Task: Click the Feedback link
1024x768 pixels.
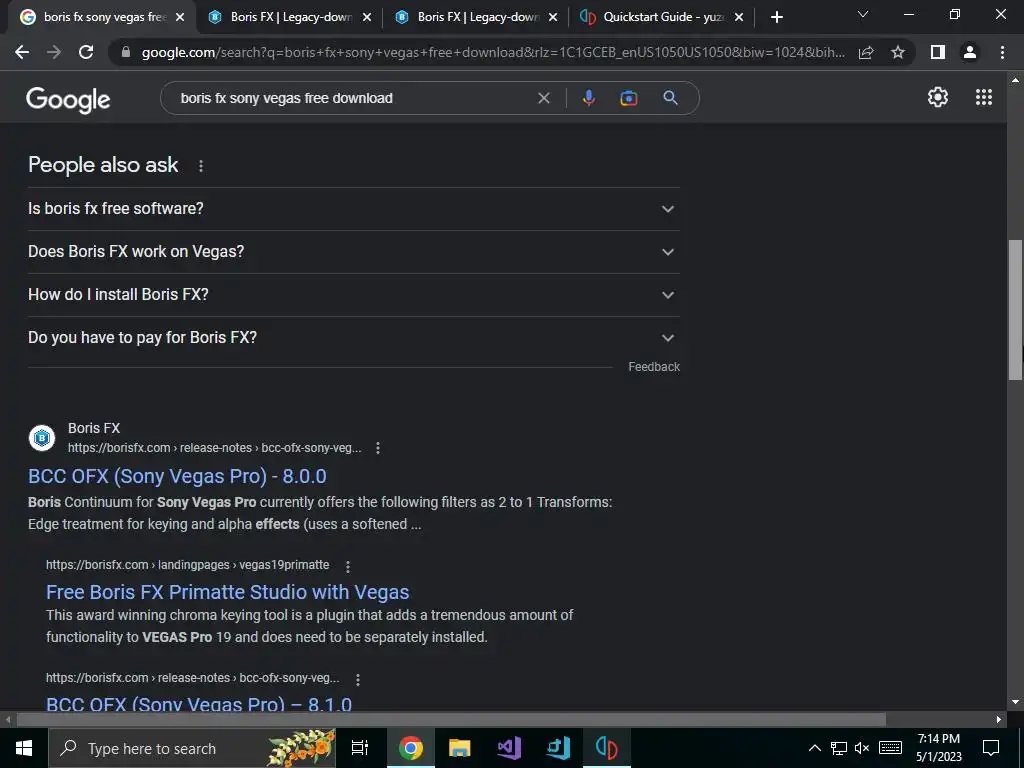Action: pyautogui.click(x=654, y=367)
